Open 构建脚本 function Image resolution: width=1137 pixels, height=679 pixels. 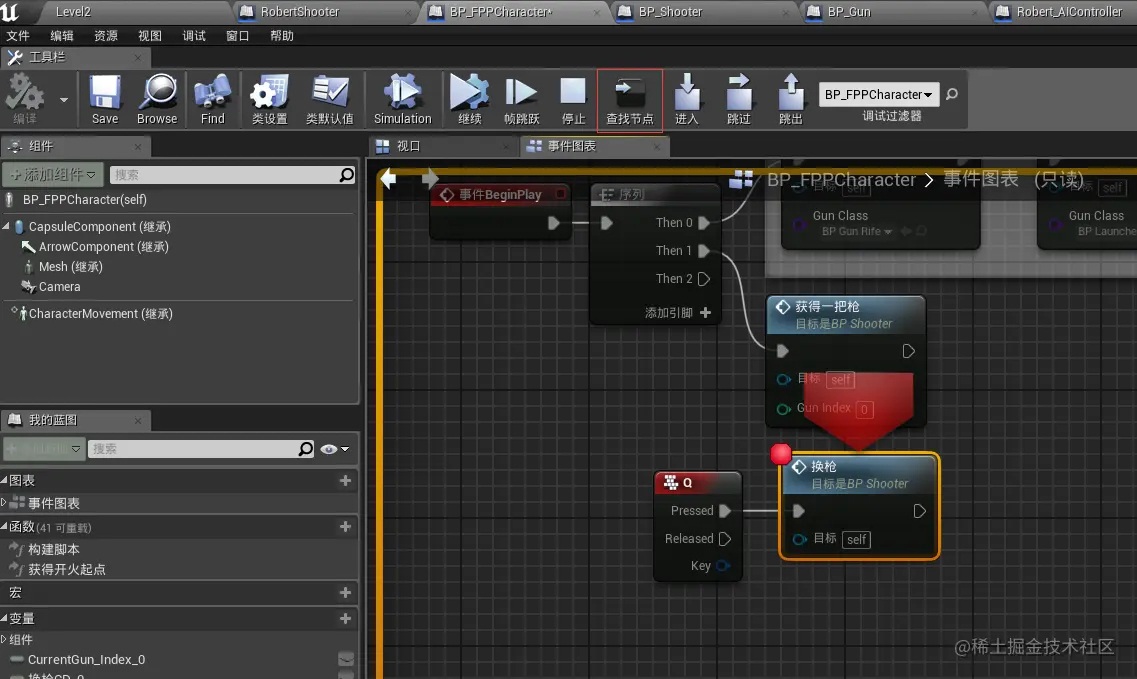click(x=54, y=549)
